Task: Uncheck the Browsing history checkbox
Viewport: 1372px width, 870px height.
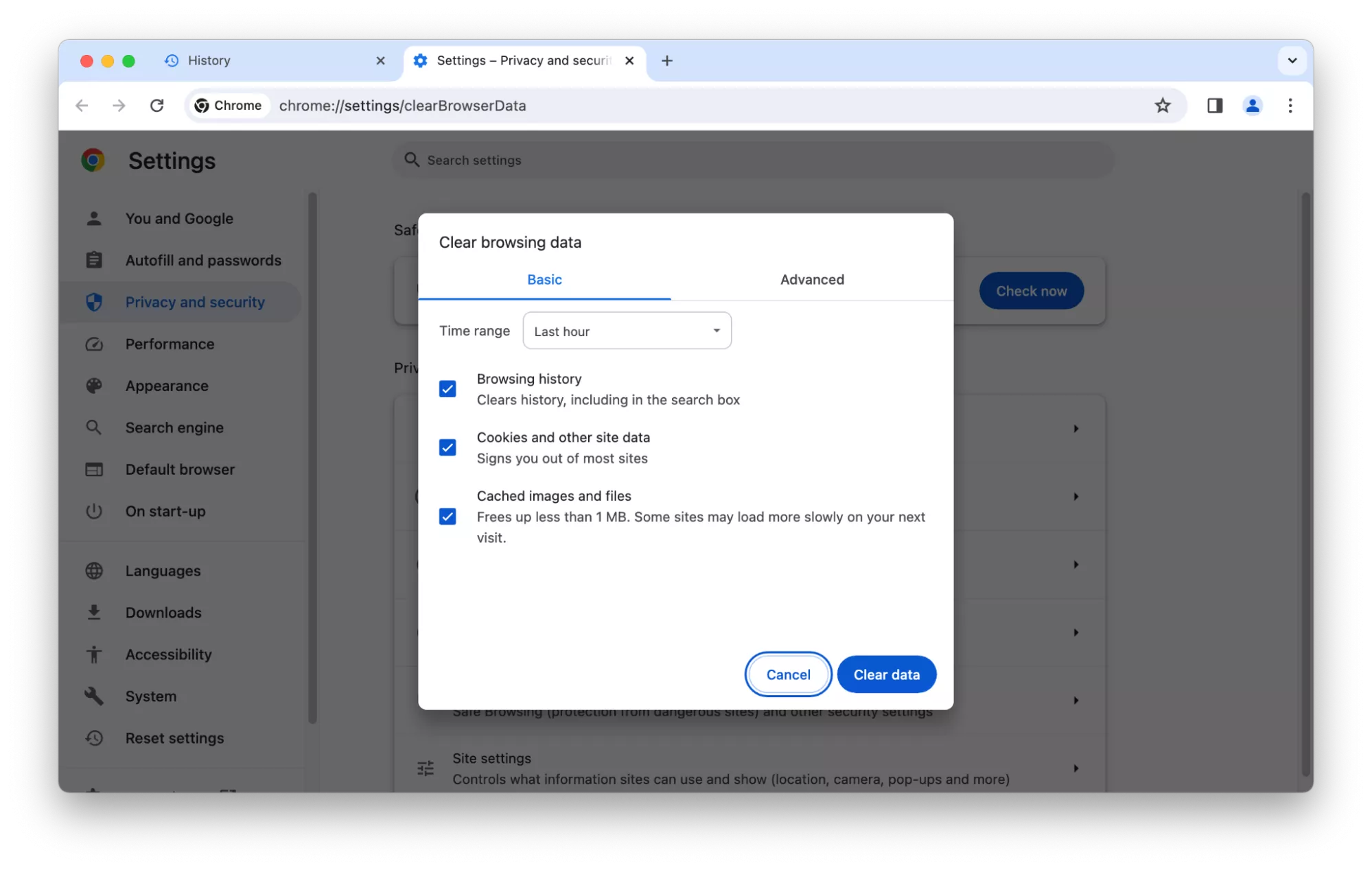Action: click(x=447, y=389)
